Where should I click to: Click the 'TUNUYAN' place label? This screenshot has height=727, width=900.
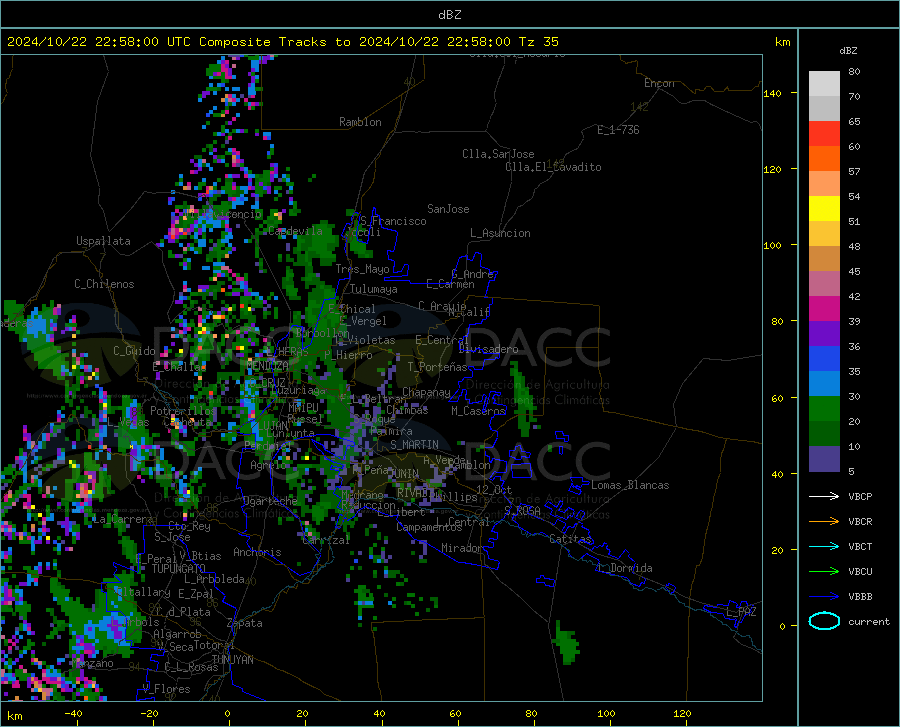point(232,660)
